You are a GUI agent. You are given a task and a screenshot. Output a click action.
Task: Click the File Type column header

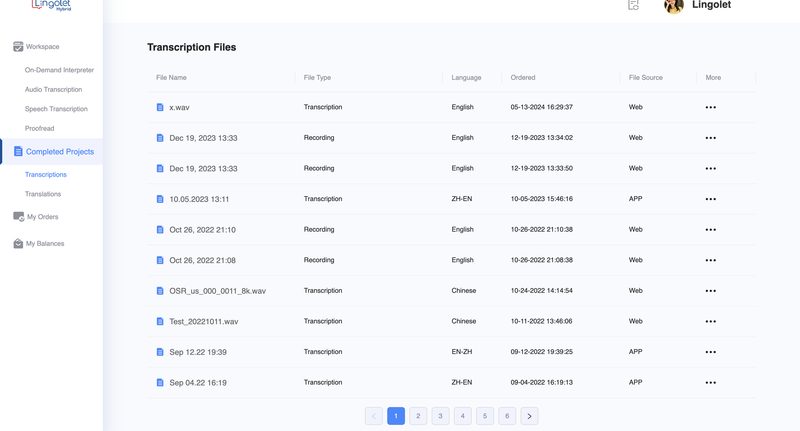317,78
